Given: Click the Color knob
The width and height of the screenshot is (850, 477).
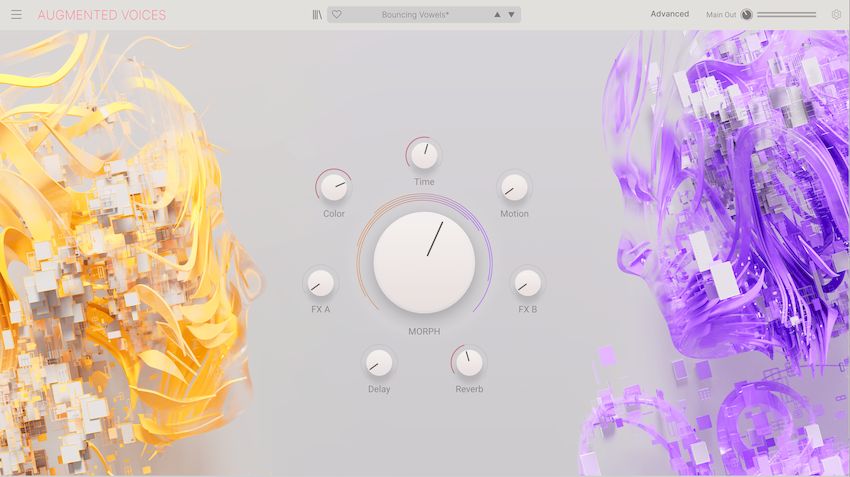Looking at the screenshot, I should (x=334, y=188).
